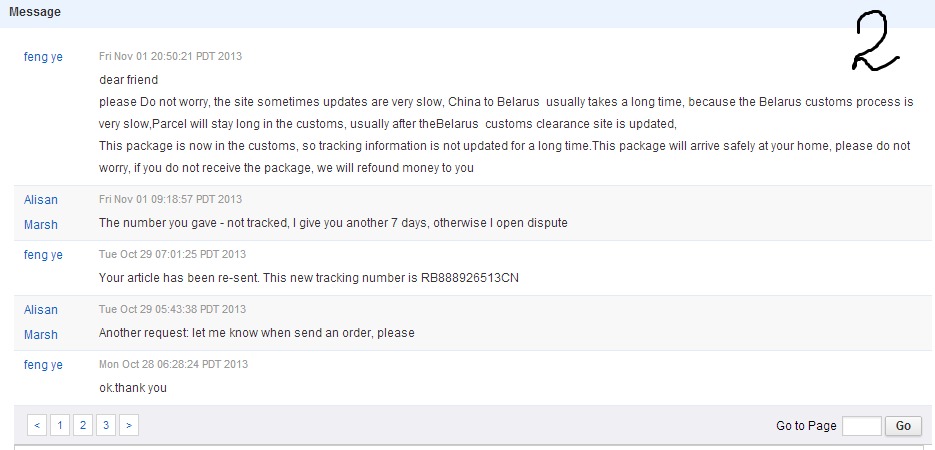Screen dimensions: 935x450
Task: Click the 'ok.thank you' message text
Action: 133,388
